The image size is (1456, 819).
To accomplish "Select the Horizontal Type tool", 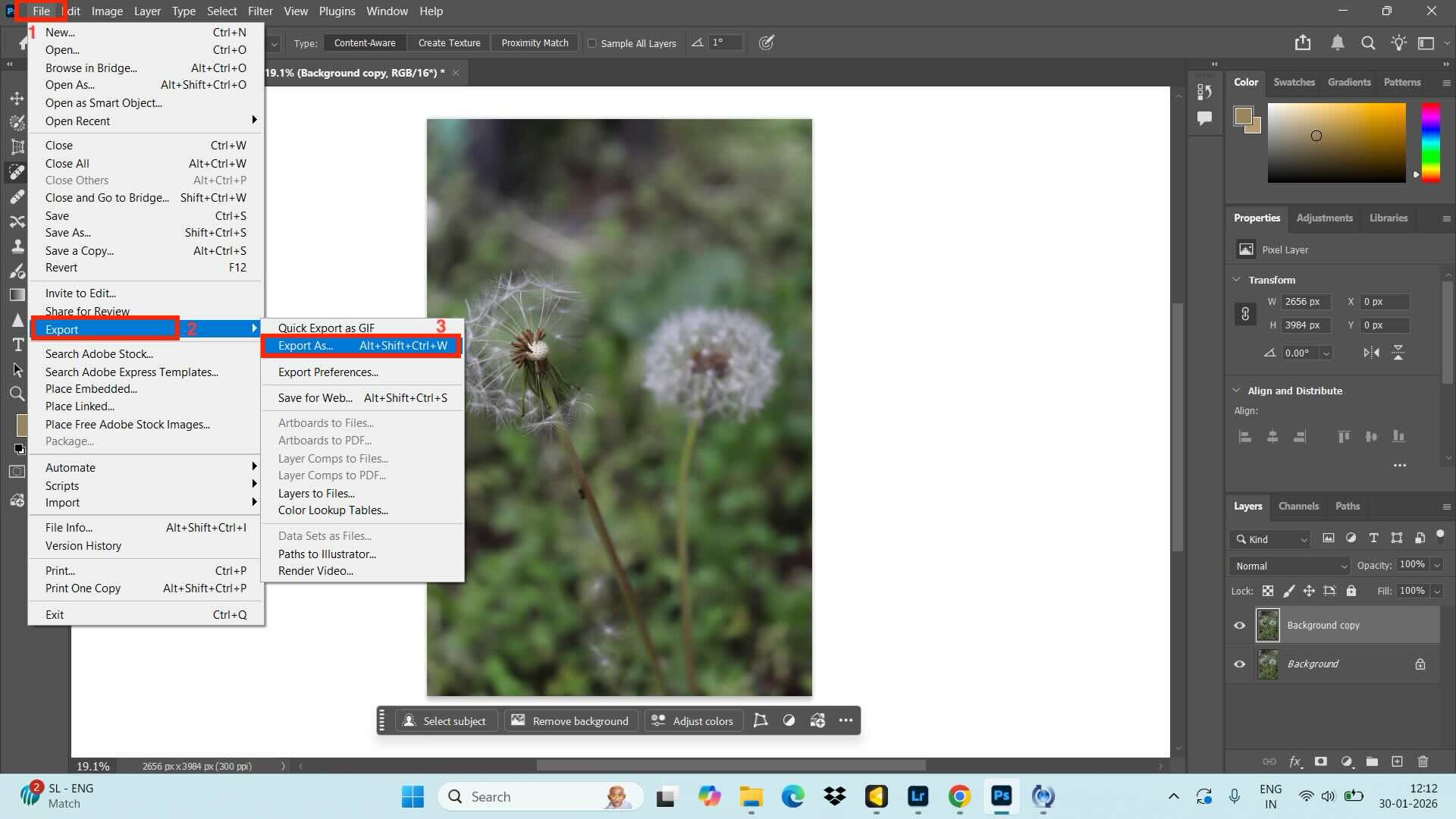I will coord(17,345).
